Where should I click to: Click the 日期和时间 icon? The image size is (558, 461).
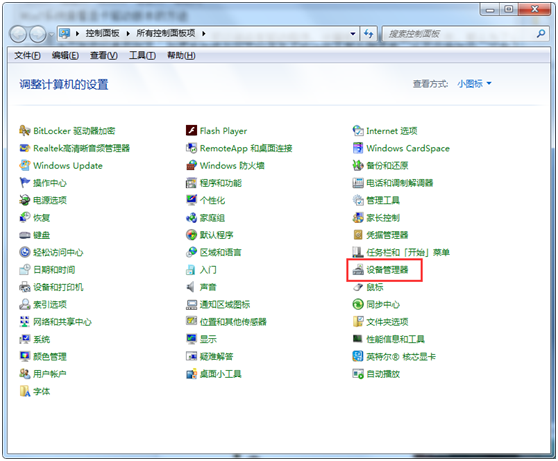point(24,270)
